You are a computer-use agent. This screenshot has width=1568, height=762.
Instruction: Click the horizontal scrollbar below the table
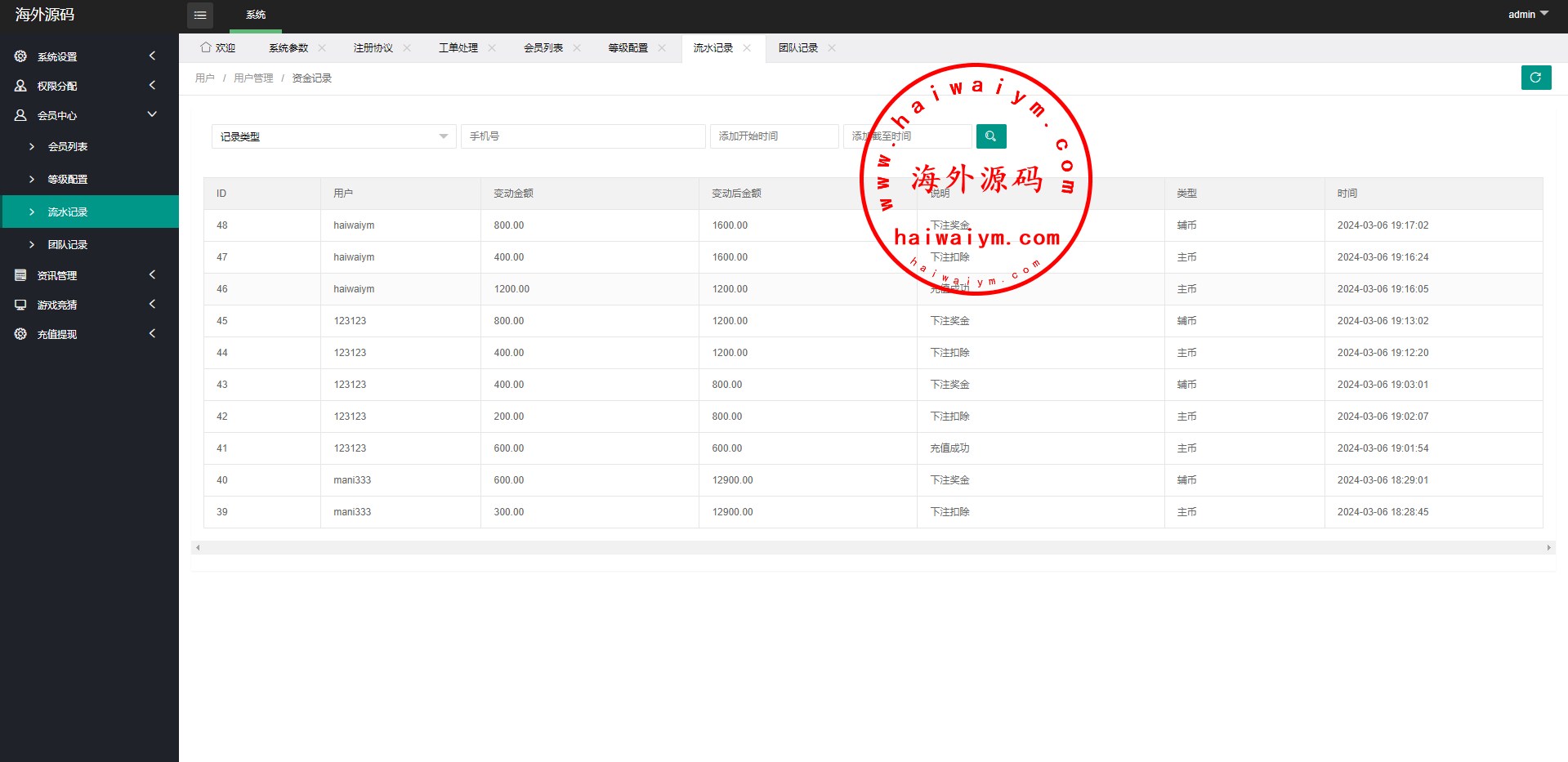click(873, 547)
